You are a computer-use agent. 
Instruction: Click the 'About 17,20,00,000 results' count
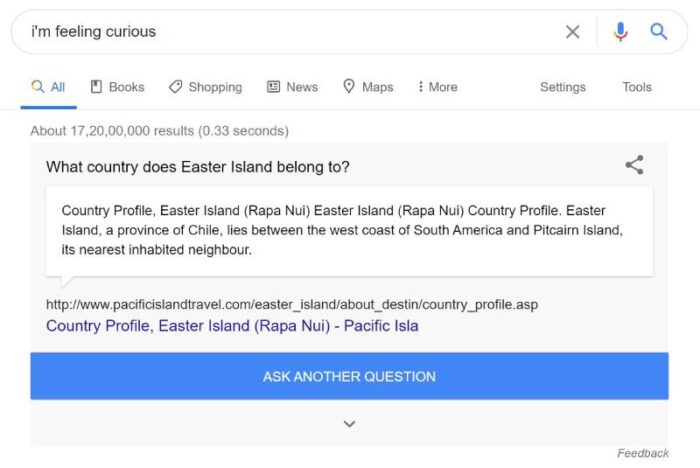point(159,131)
